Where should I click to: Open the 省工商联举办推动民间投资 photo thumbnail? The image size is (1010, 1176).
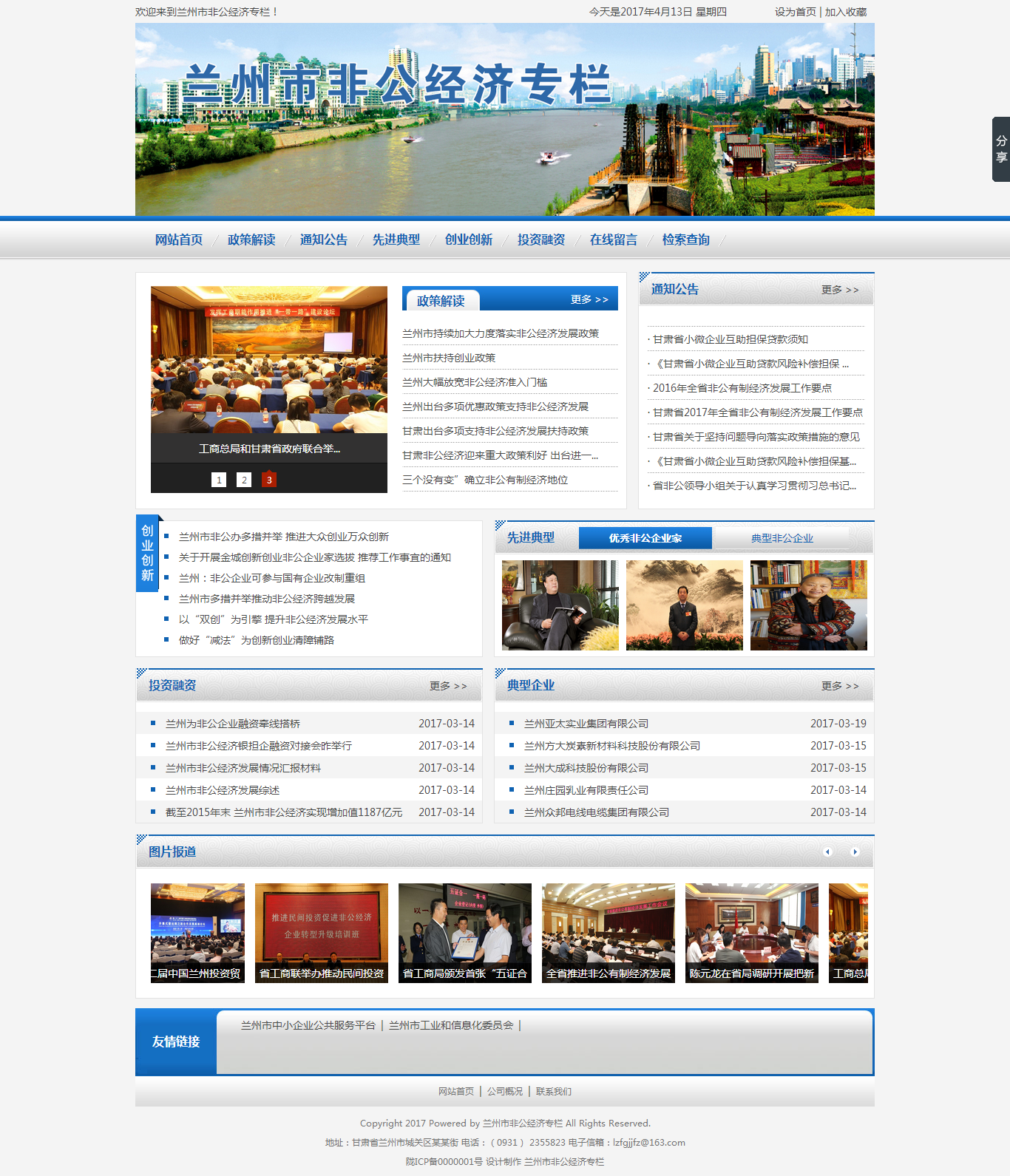322,933
